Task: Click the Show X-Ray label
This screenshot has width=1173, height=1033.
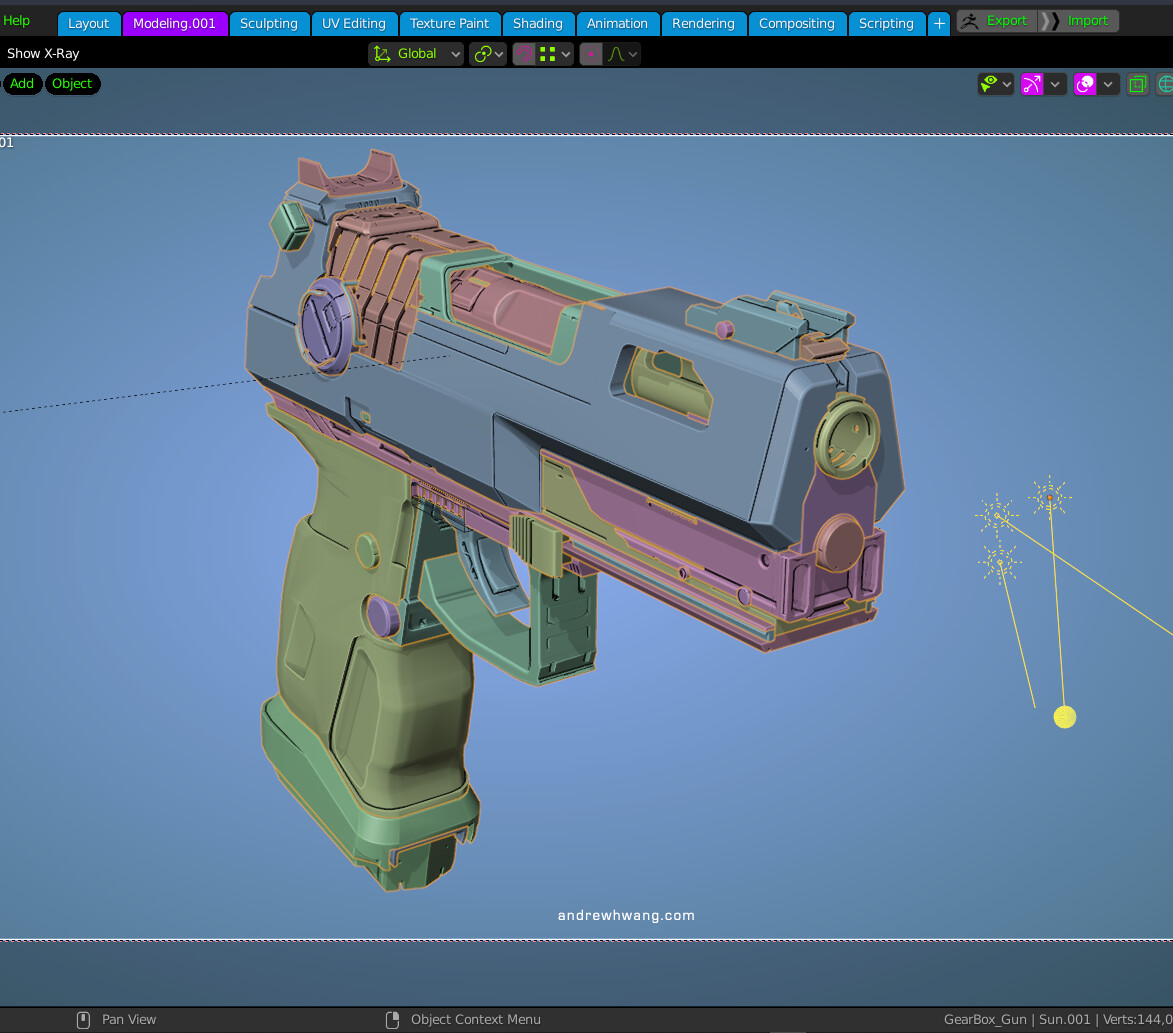Action: point(43,53)
